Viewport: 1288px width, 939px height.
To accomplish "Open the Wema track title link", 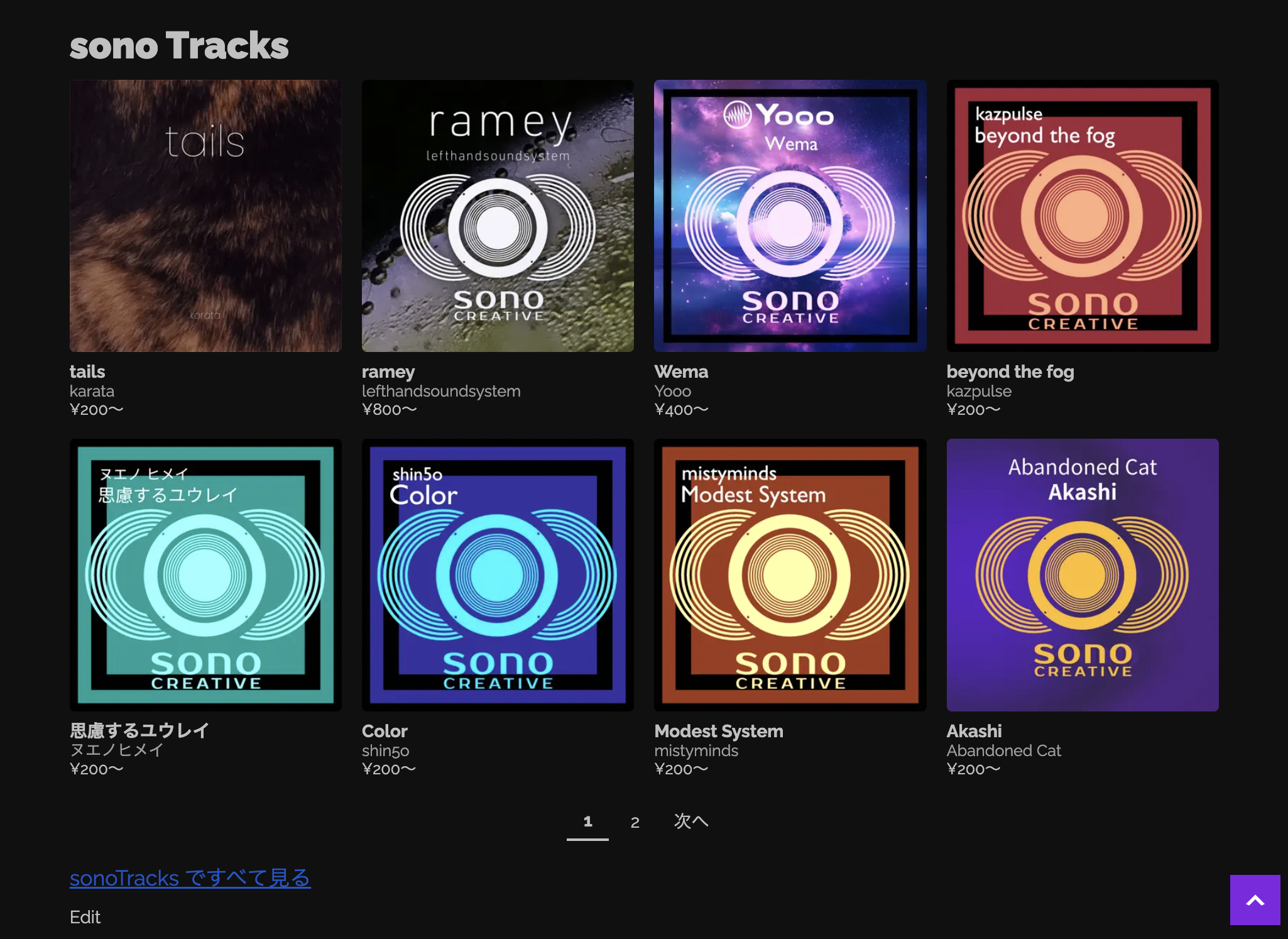I will click(x=681, y=371).
